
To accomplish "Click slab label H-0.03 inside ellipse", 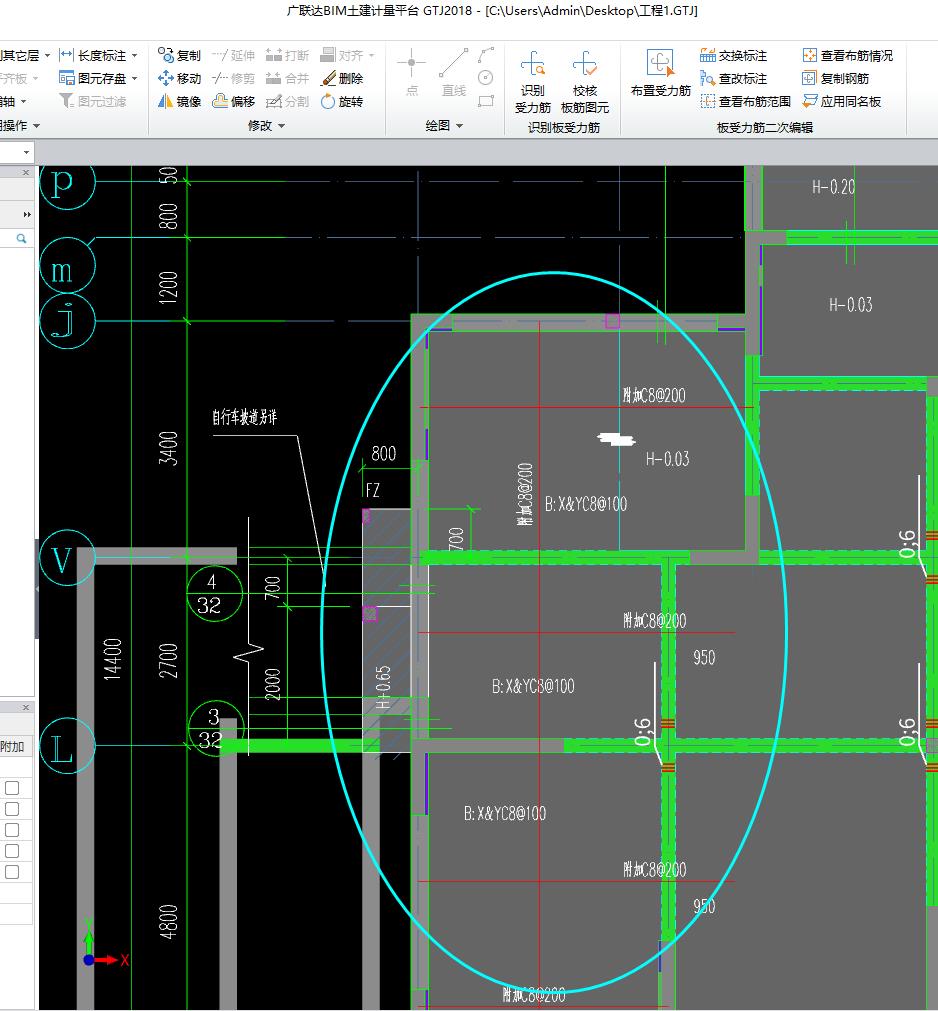I will click(667, 459).
